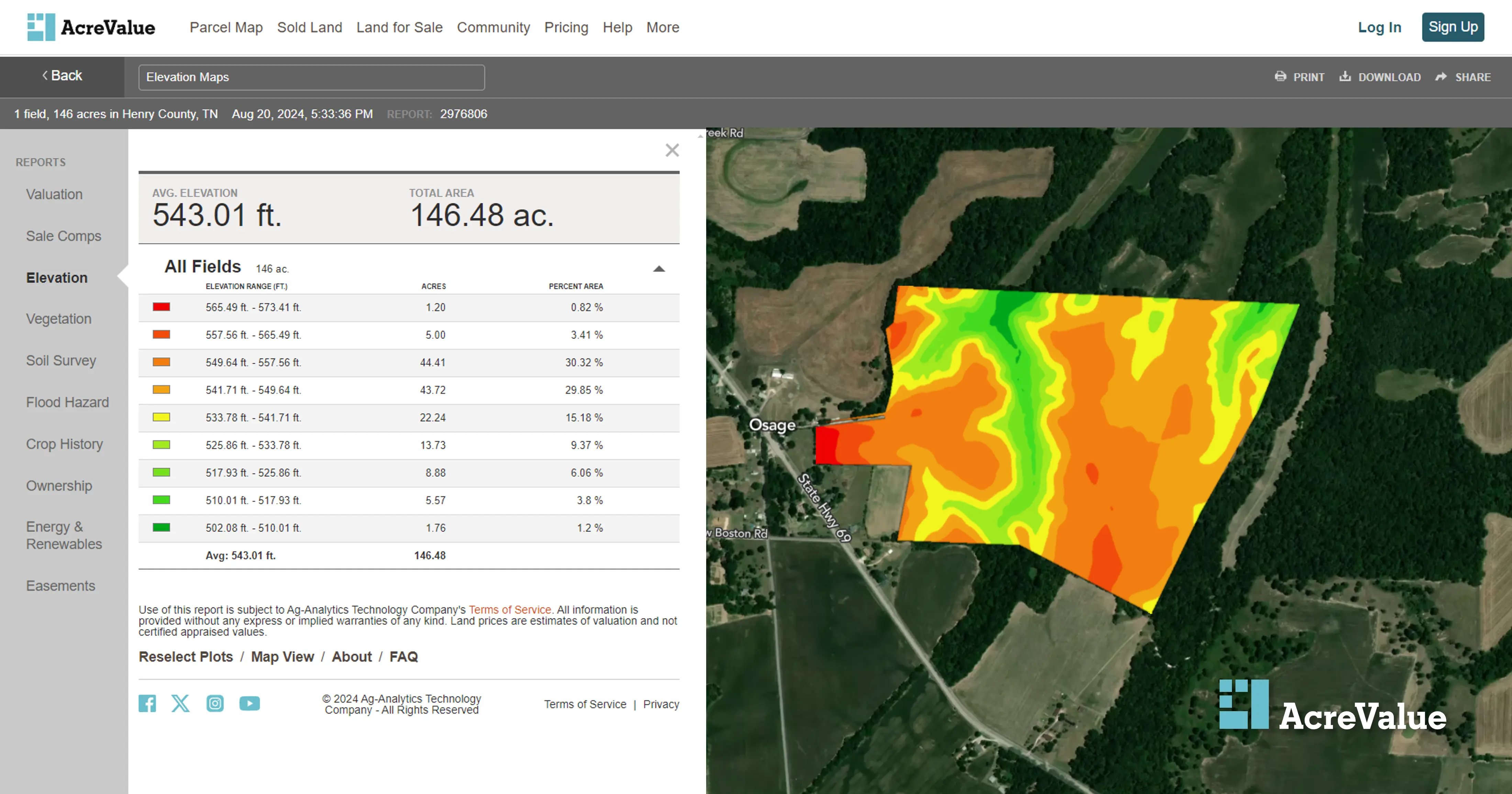Switch to the Soil Survey report
This screenshot has height=794, width=1512.
tap(61, 361)
